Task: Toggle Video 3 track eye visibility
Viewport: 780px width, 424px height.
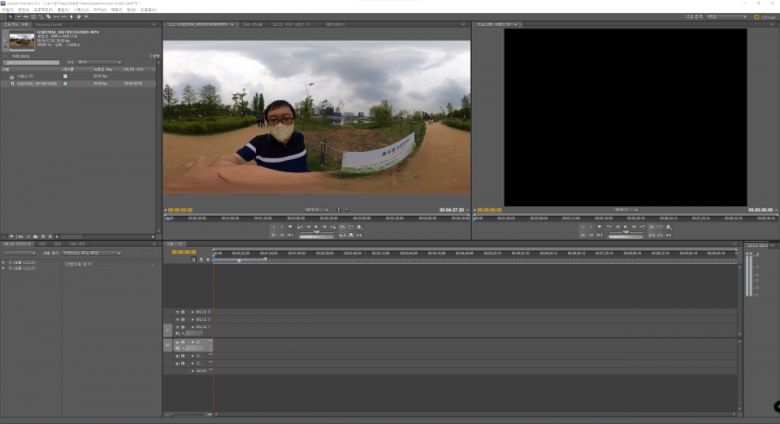Action: point(178,312)
